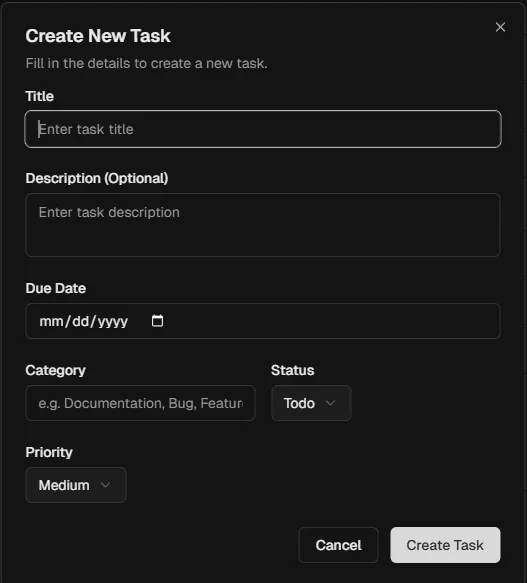Click the "Fill in the details" subtitle text
Viewport: 527px width, 583px height.
[x=147, y=64]
